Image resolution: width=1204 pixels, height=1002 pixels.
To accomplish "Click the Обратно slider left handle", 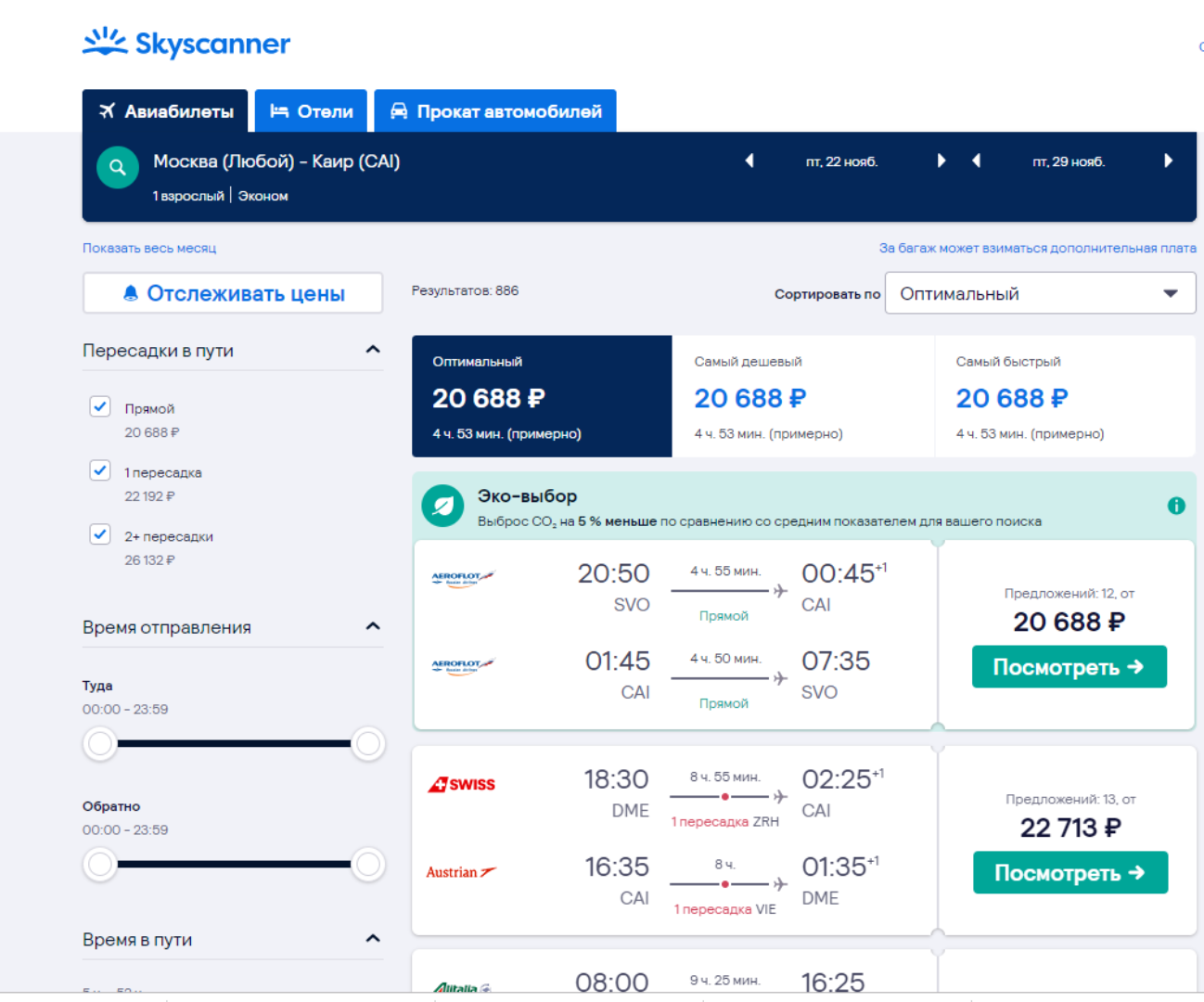I will (100, 865).
